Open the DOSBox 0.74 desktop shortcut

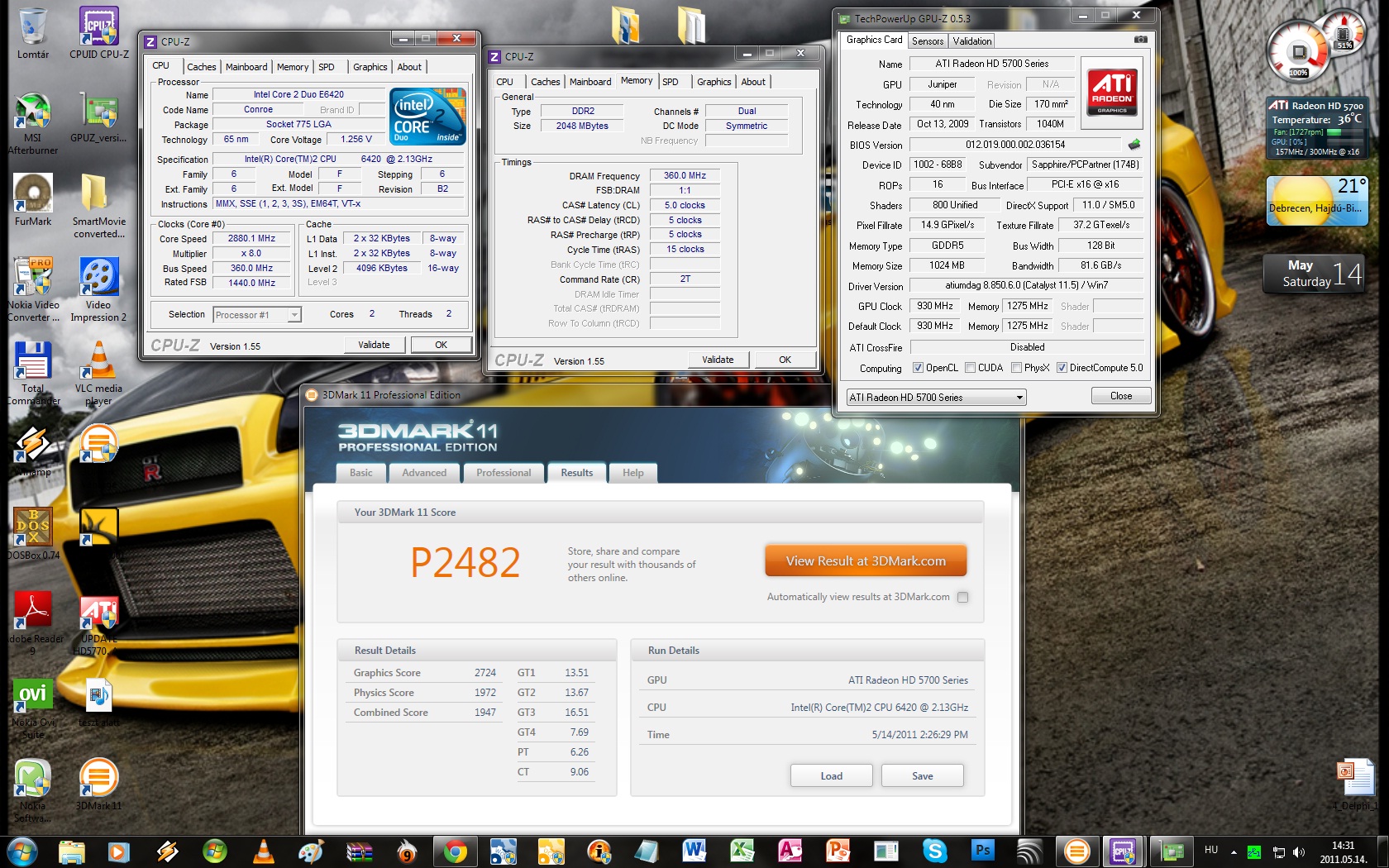pos(33,533)
